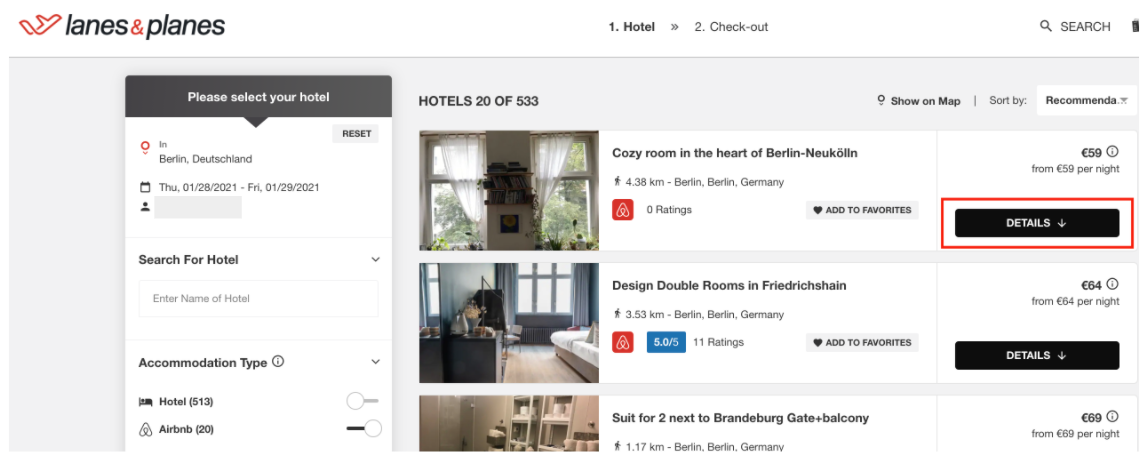
Task: Click info icon next to €59 price
Action: click(1113, 152)
